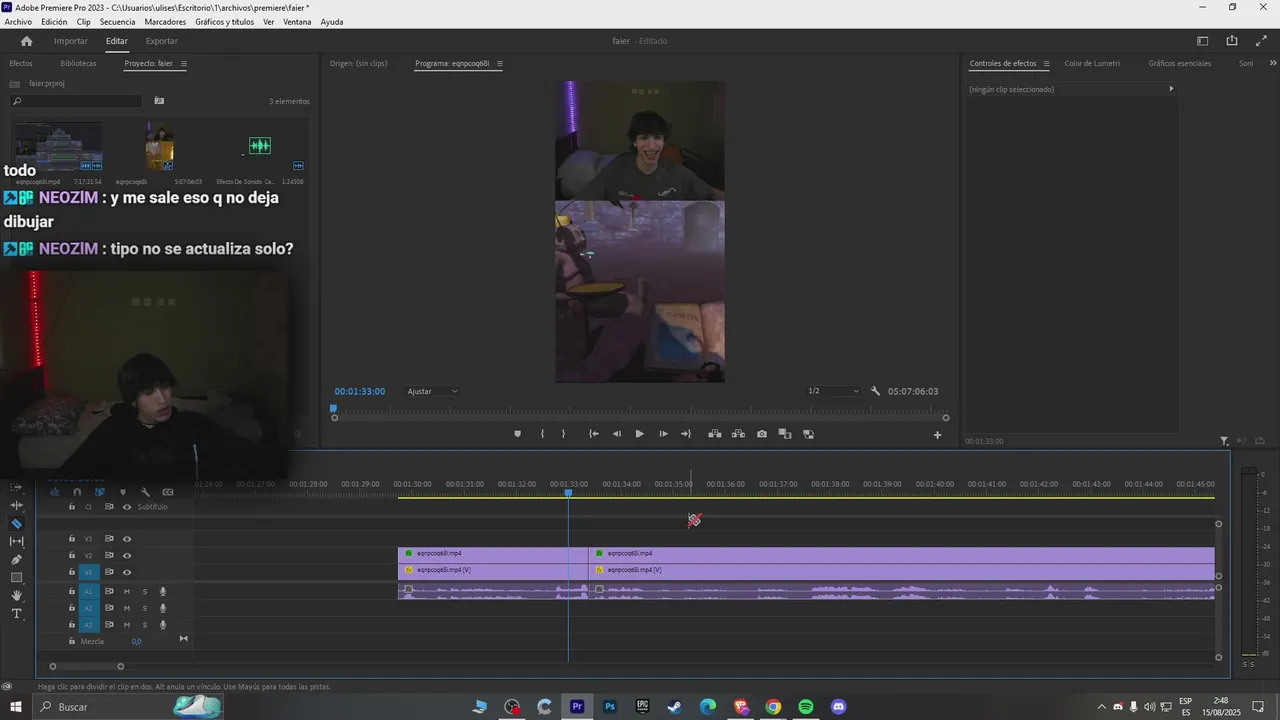Viewport: 1280px width, 720px height.
Task: Click the blue timeline playhead marker
Action: click(x=568, y=492)
